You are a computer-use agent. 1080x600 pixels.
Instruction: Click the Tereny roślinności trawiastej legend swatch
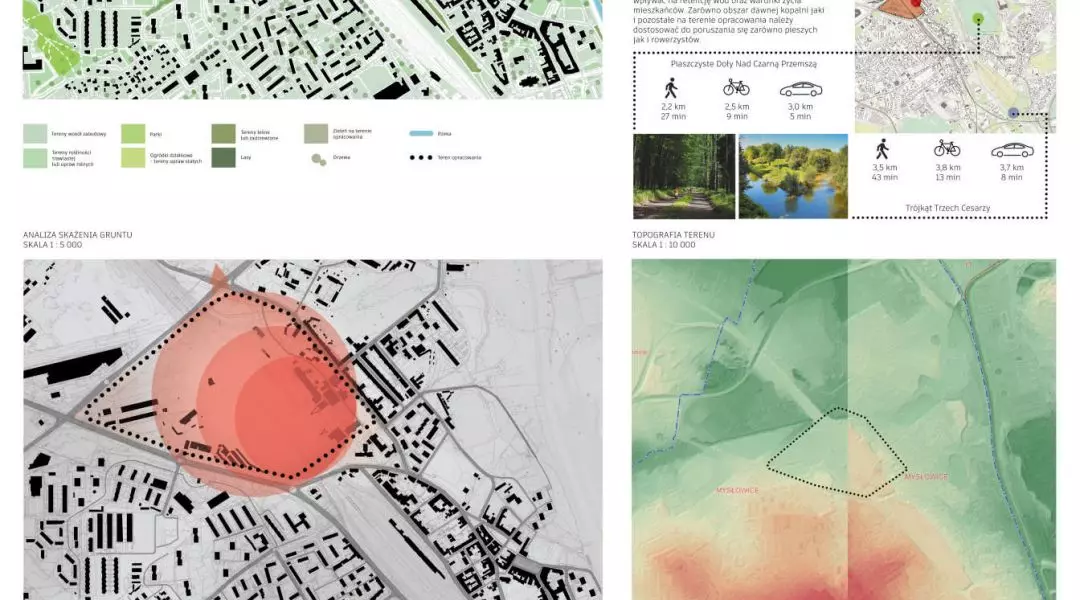click(35, 158)
